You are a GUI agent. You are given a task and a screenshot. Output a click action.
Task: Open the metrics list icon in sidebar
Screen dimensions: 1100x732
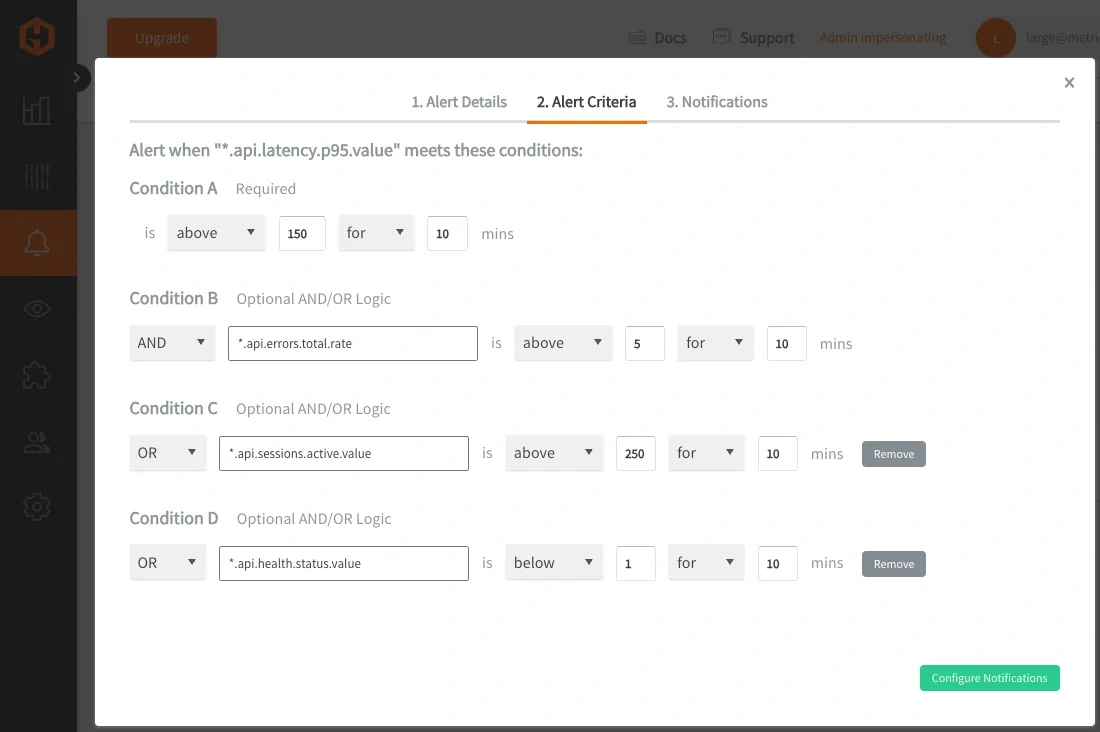click(x=37, y=177)
